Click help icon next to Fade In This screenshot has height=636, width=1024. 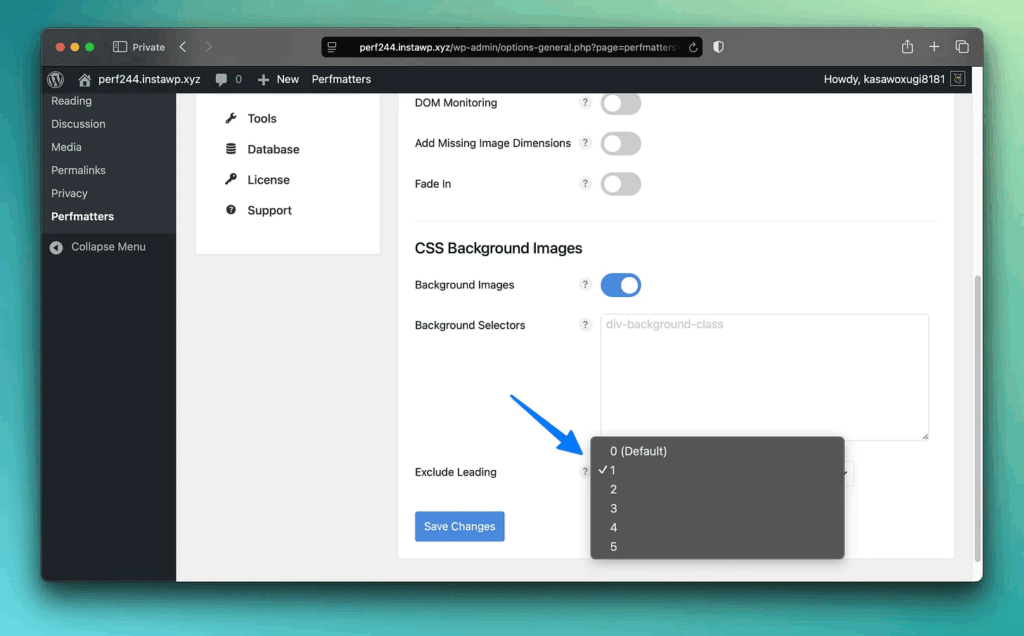586,184
